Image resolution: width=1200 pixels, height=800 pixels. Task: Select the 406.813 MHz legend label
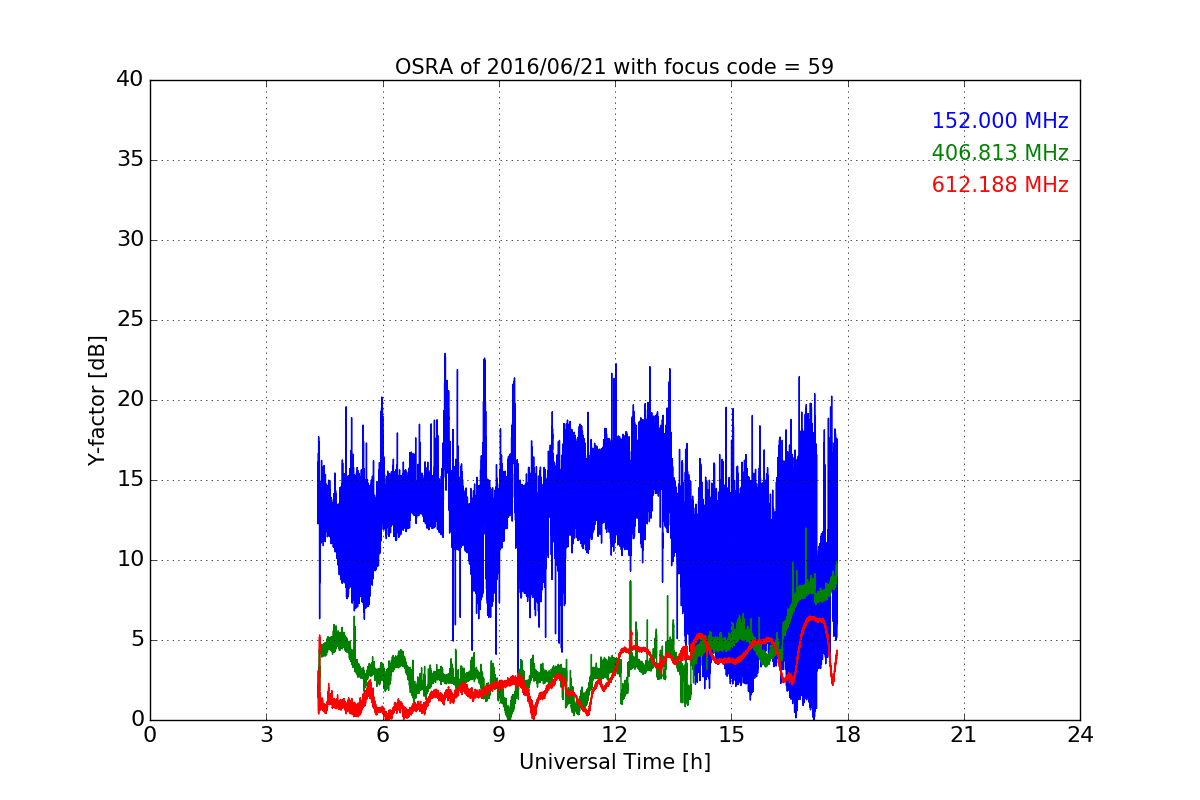tap(1000, 153)
